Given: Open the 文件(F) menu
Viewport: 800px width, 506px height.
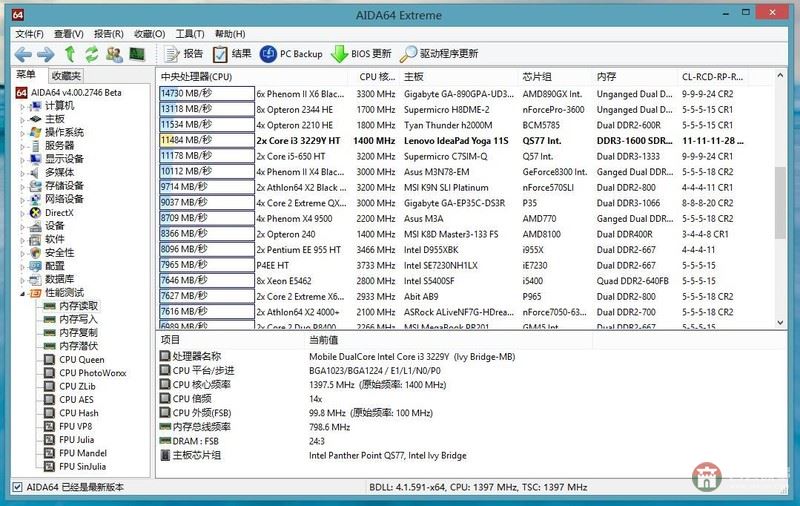Looking at the screenshot, I should coord(29,34).
